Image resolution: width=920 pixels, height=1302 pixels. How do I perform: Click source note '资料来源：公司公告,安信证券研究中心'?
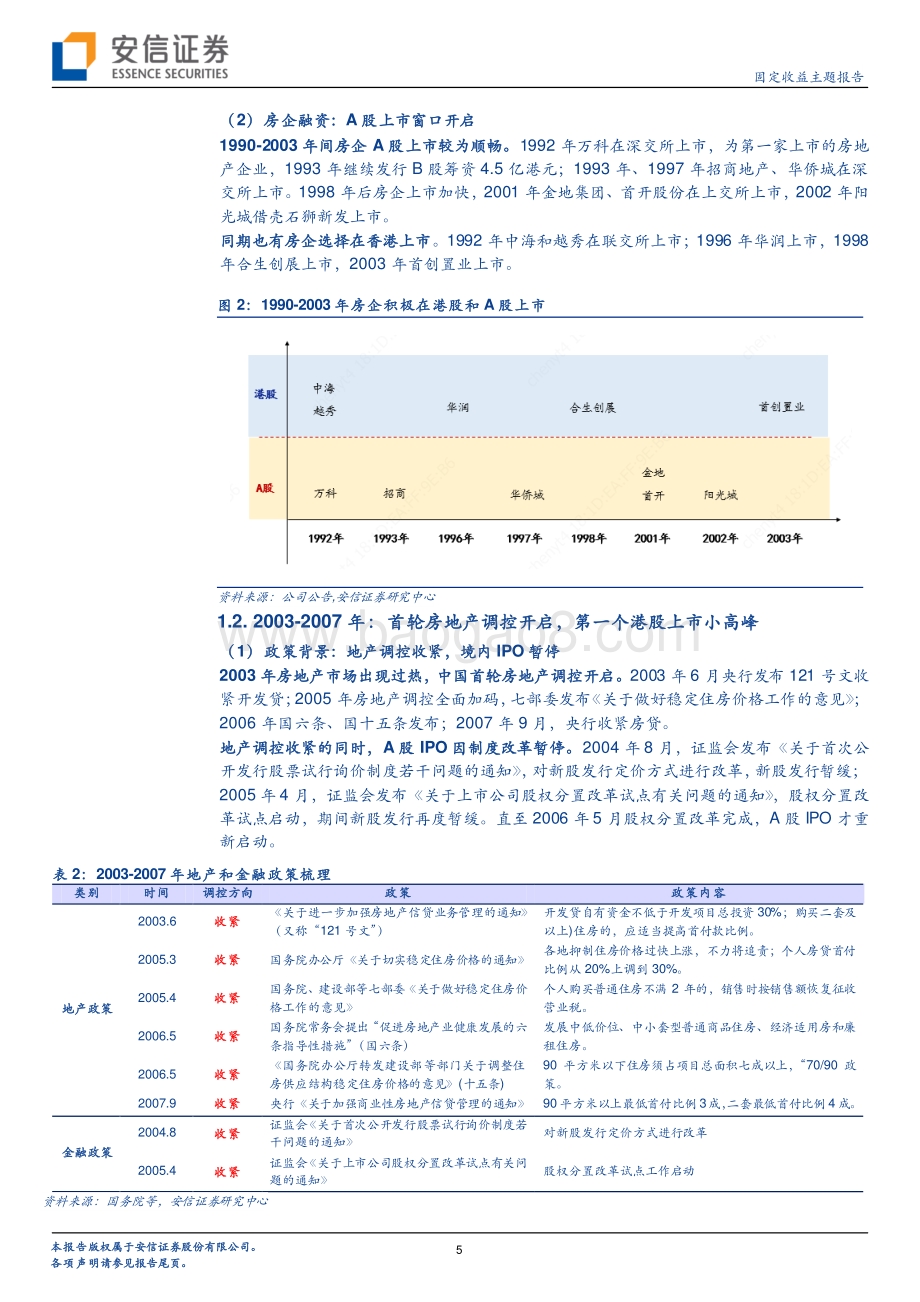tap(327, 596)
